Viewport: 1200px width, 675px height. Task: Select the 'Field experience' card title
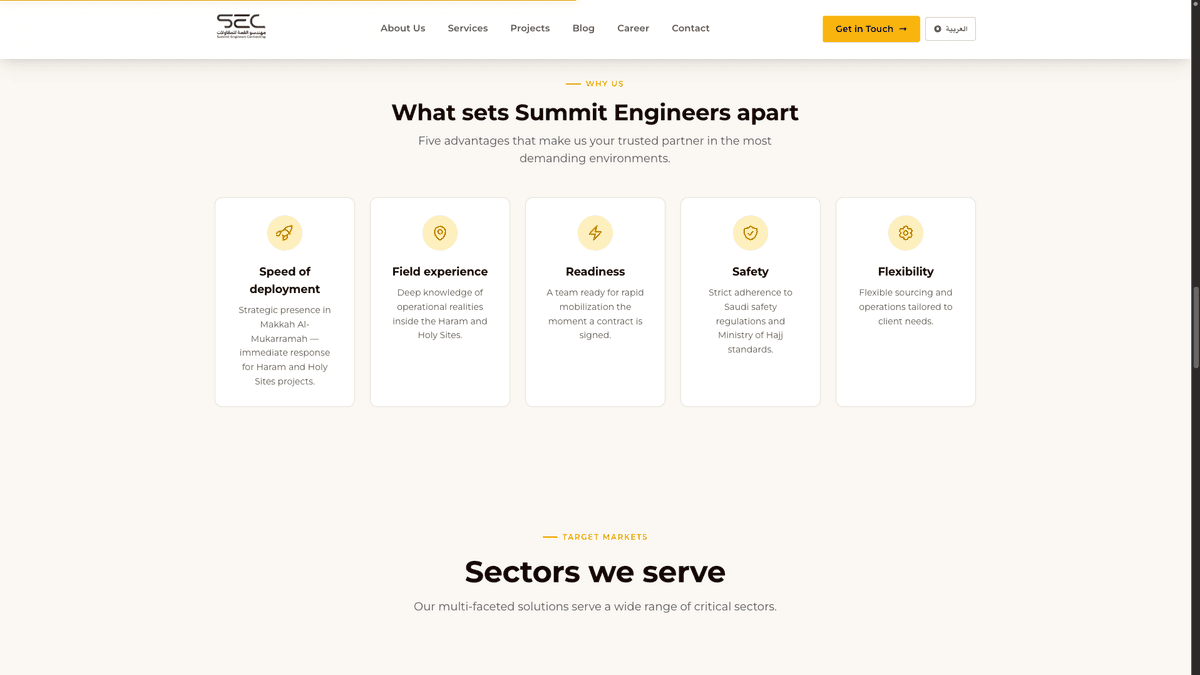[440, 272]
